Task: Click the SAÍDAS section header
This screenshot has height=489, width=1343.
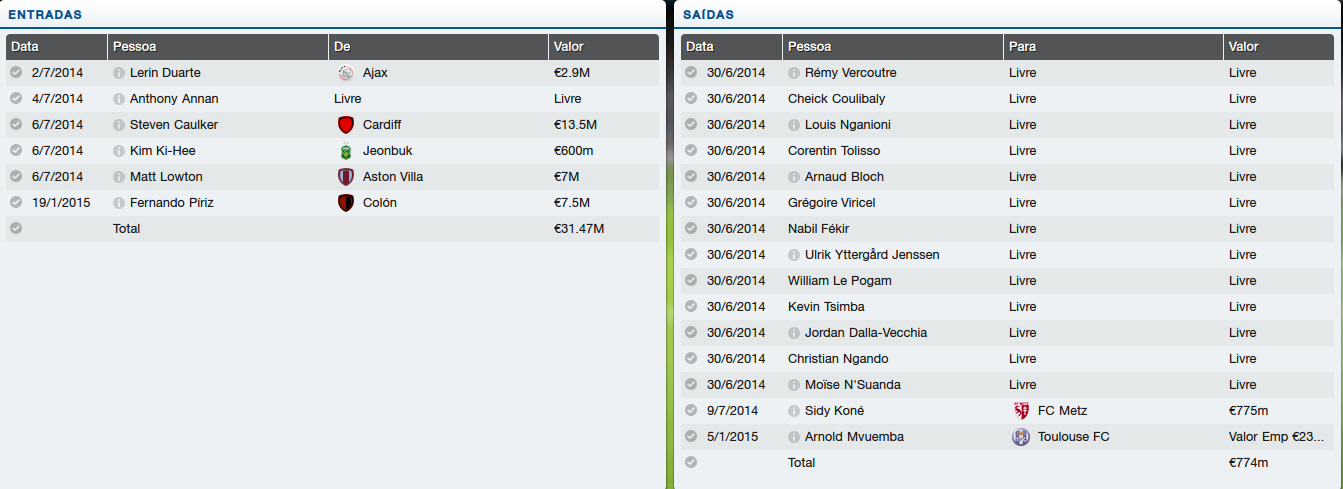Action: 709,15
